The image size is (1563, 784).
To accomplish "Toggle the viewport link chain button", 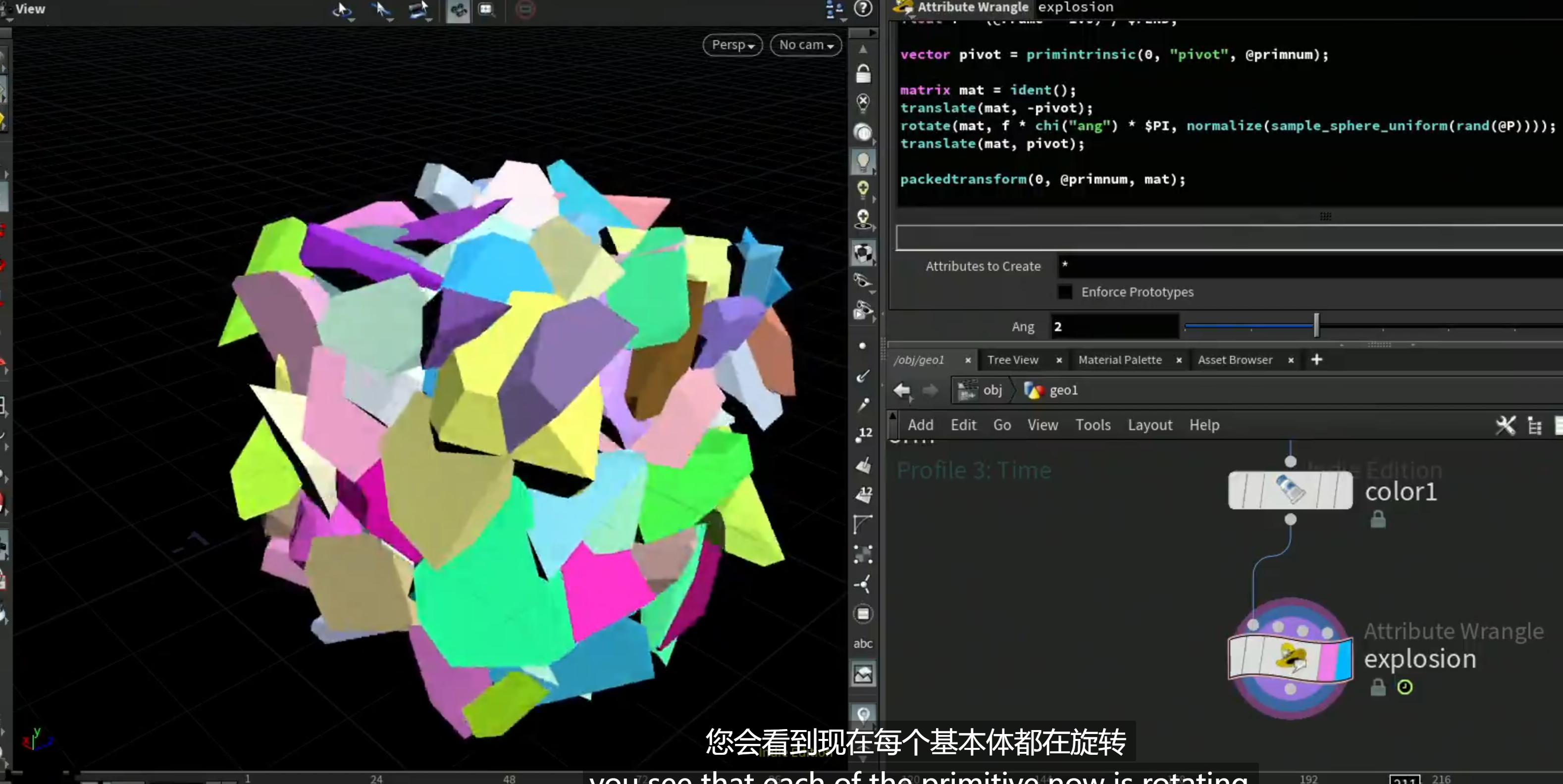I will (x=458, y=10).
